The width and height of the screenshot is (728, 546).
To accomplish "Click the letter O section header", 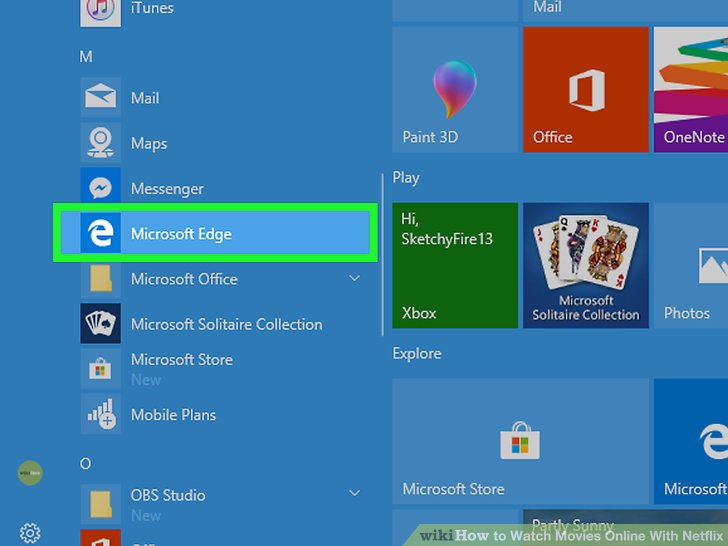I will pos(85,463).
